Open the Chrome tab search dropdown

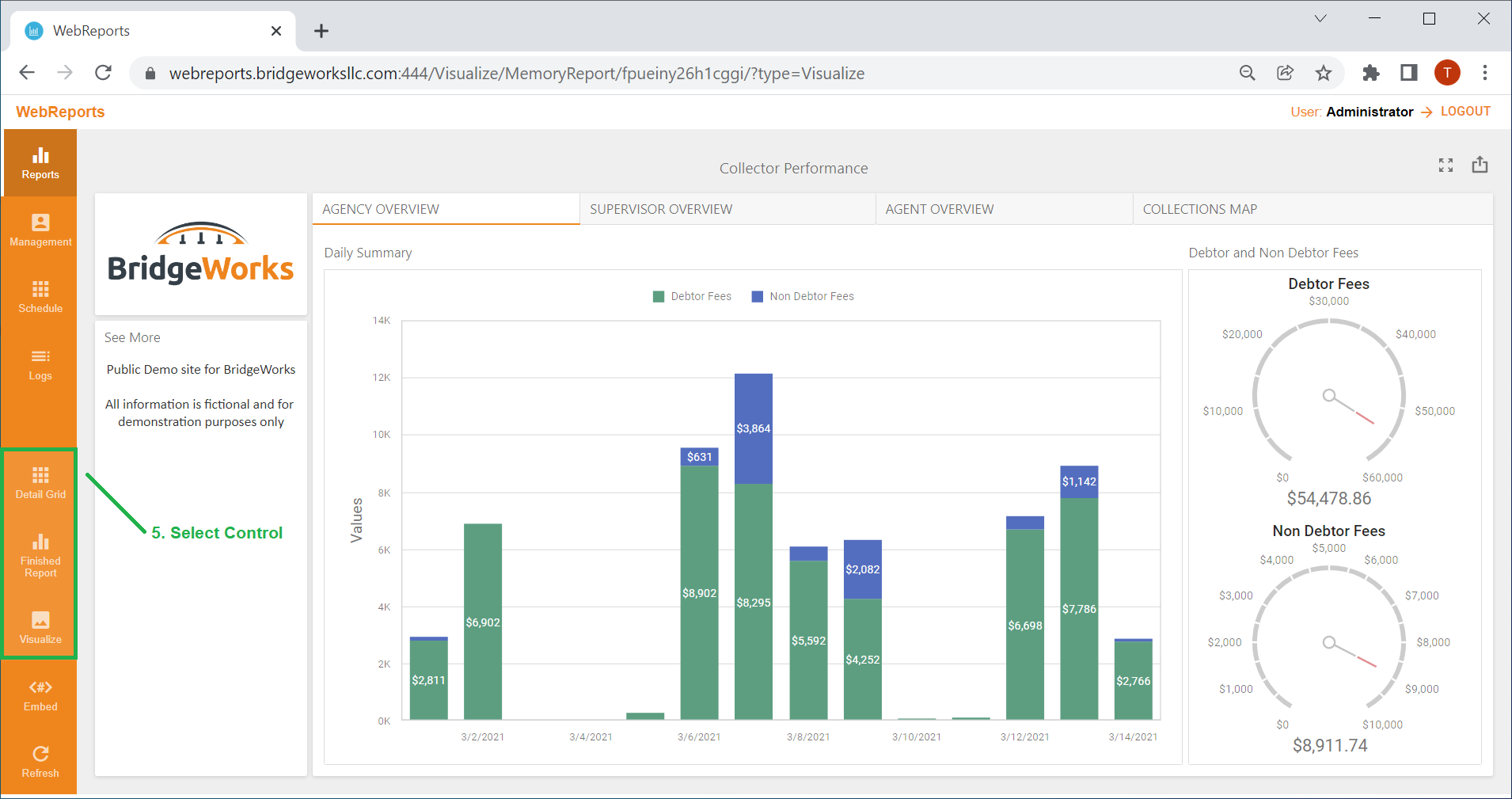[x=1320, y=19]
